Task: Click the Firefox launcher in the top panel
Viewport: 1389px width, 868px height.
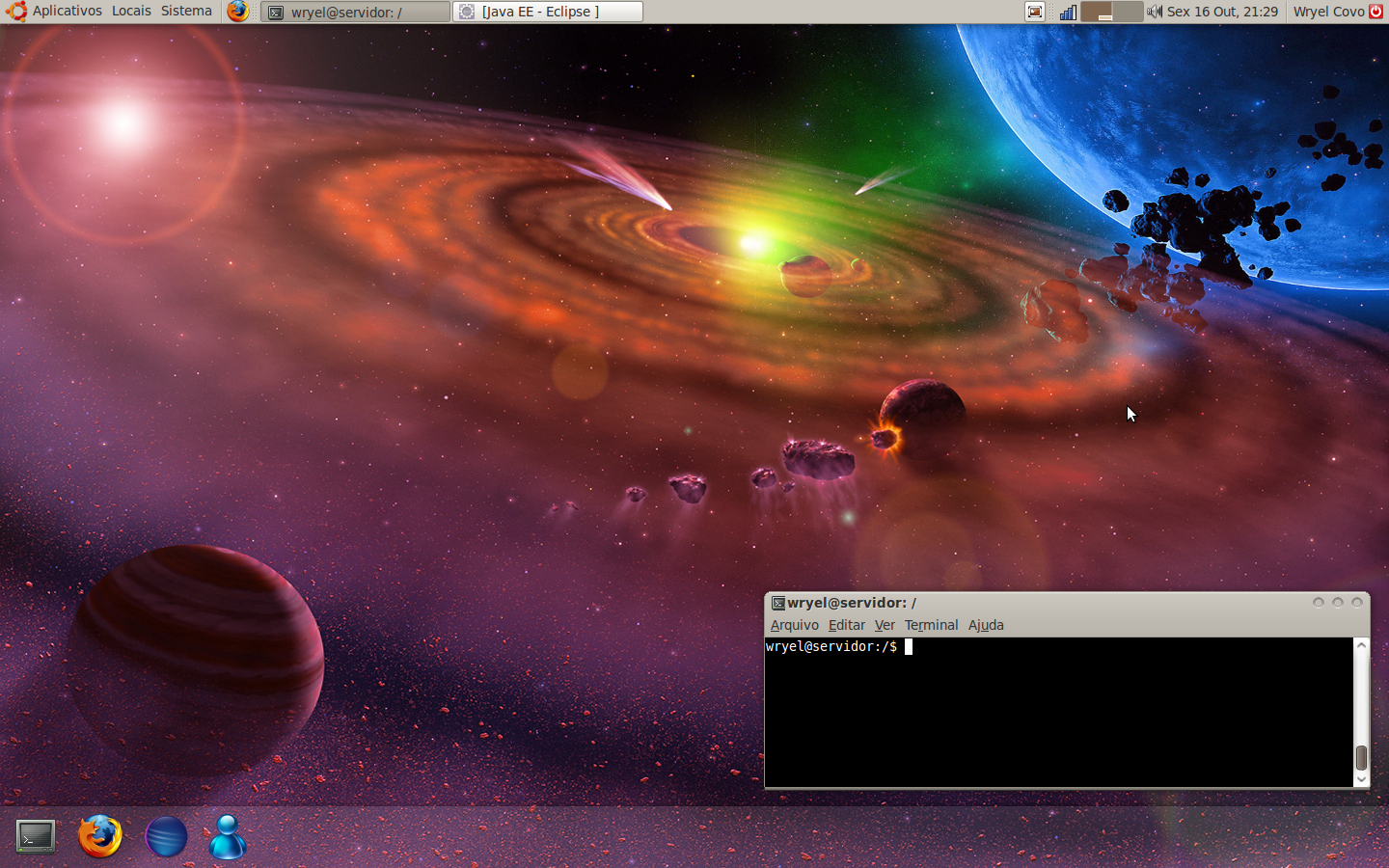Action: 237,12
